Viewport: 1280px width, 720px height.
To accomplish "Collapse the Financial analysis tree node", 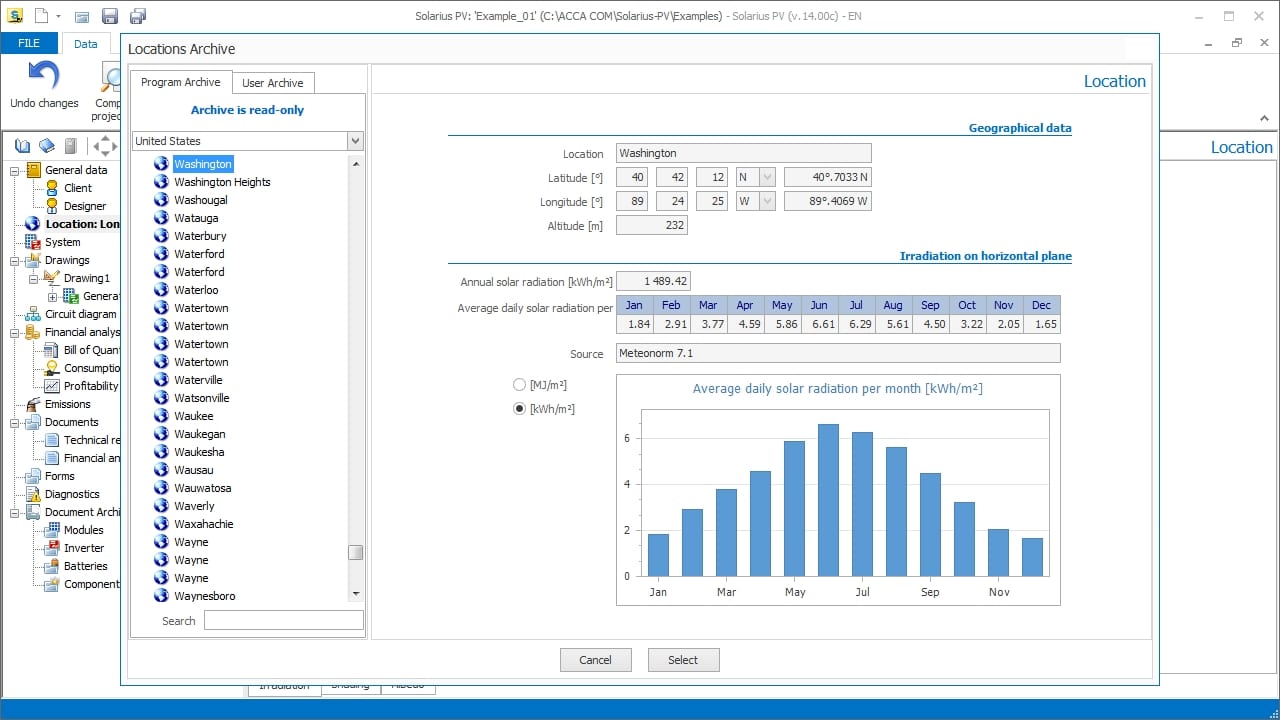I will 16,332.
